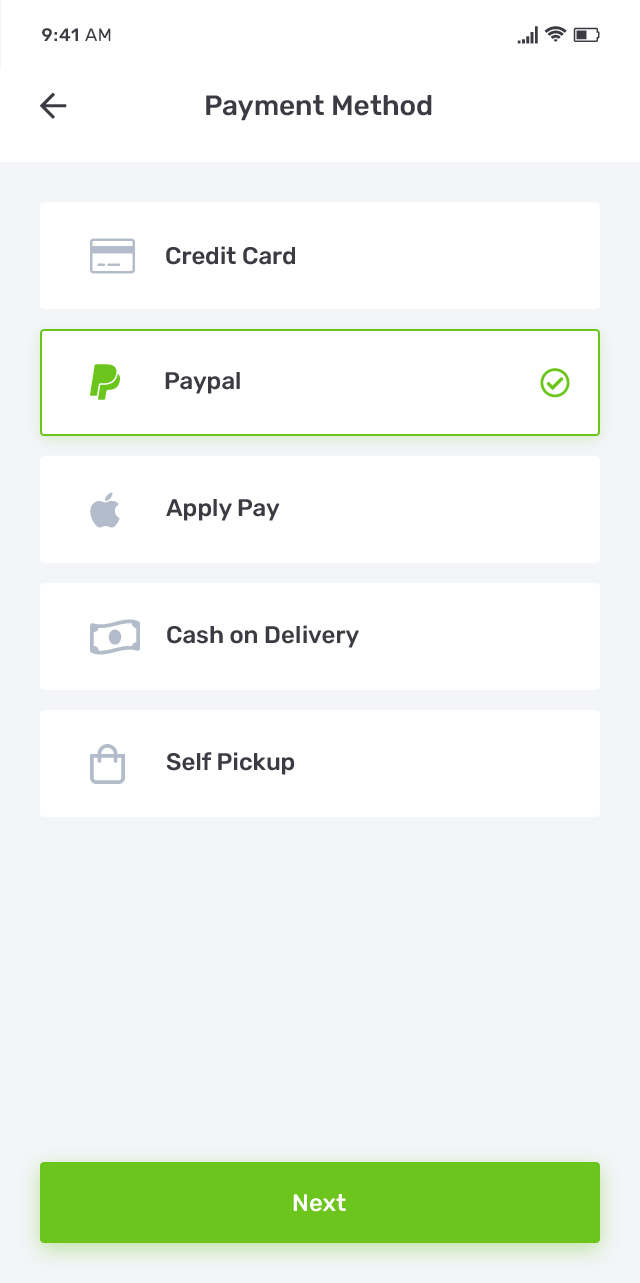Tap the 9:41 AM clock text
This screenshot has height=1283, width=640.
point(76,34)
